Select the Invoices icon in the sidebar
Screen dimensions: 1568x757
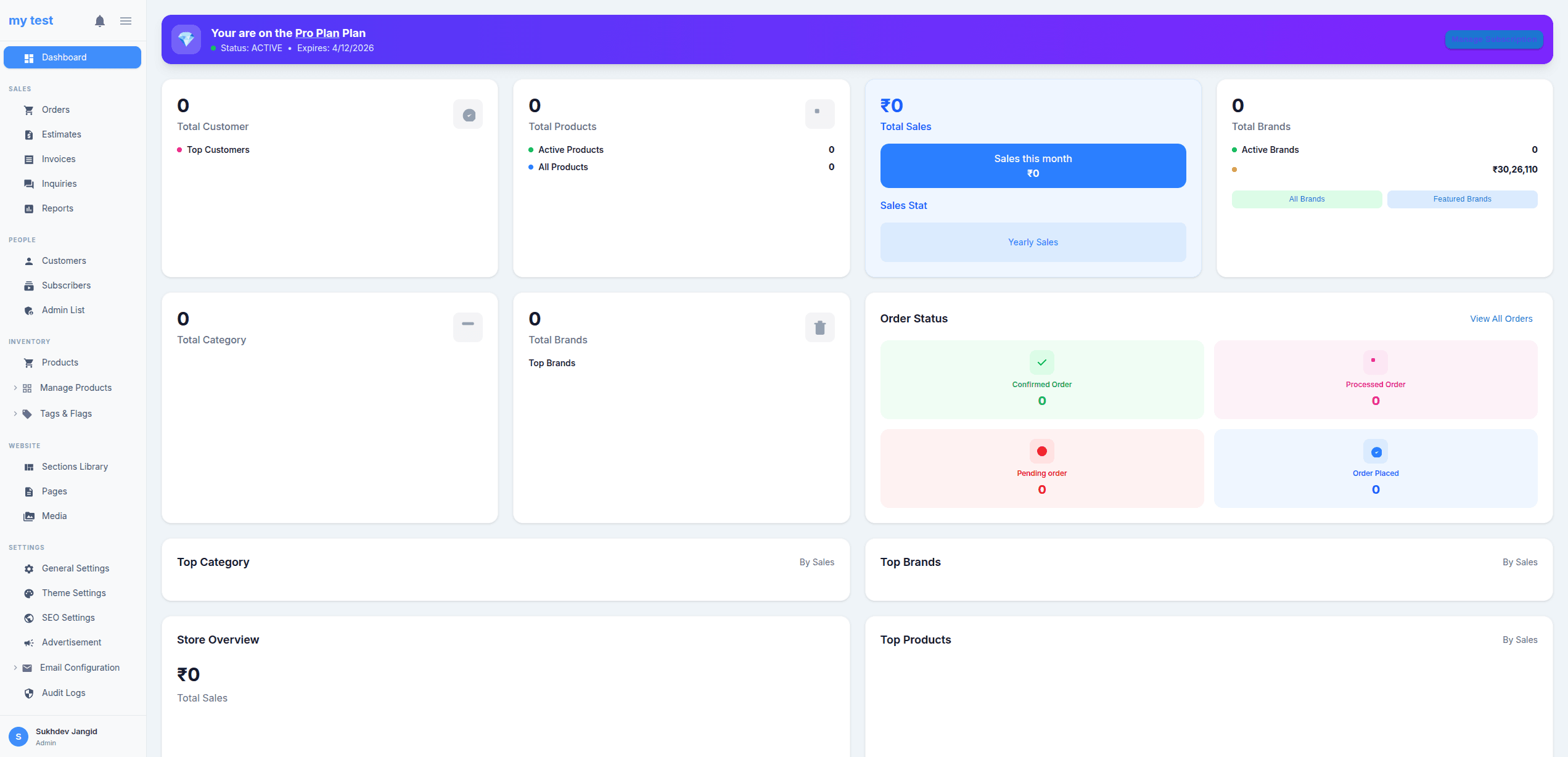(29, 159)
